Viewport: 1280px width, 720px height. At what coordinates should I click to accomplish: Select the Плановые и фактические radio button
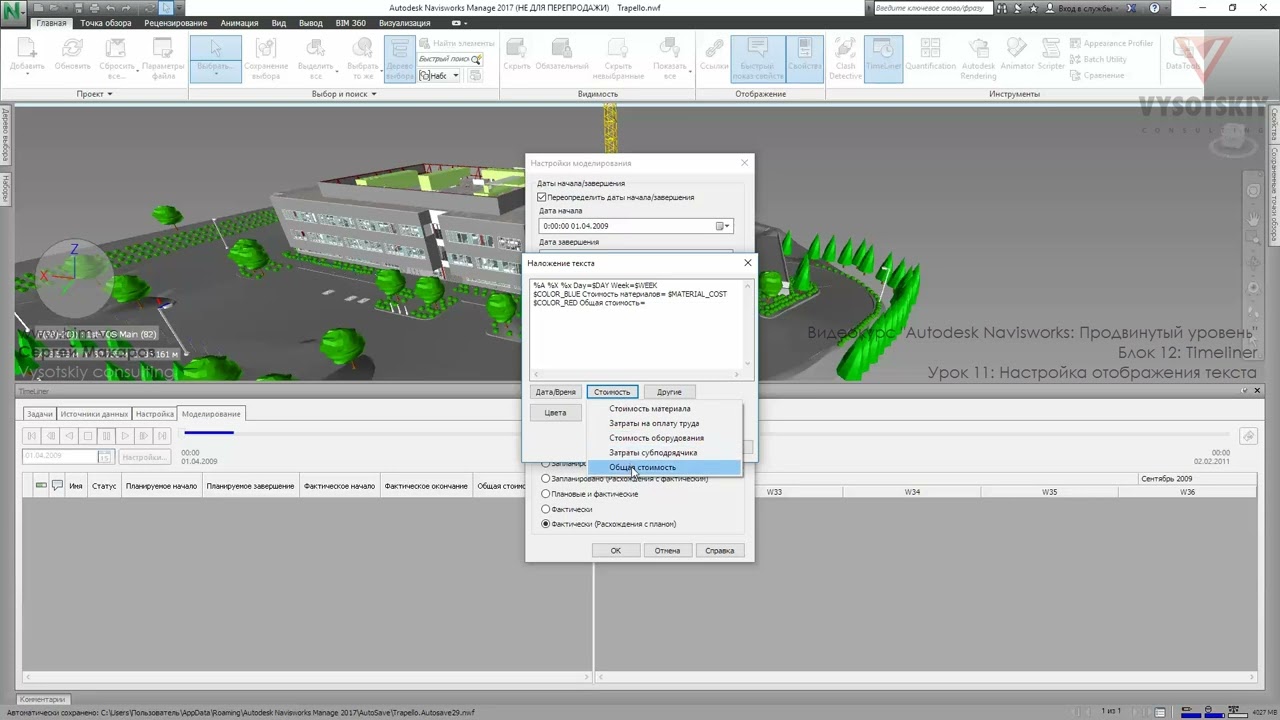pos(546,494)
